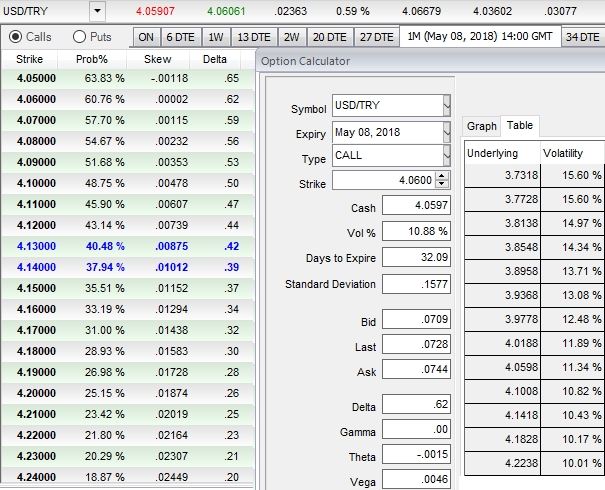This screenshot has height=490, width=605.
Task: Select the 6 DTE expiry tab
Action: (x=181, y=37)
